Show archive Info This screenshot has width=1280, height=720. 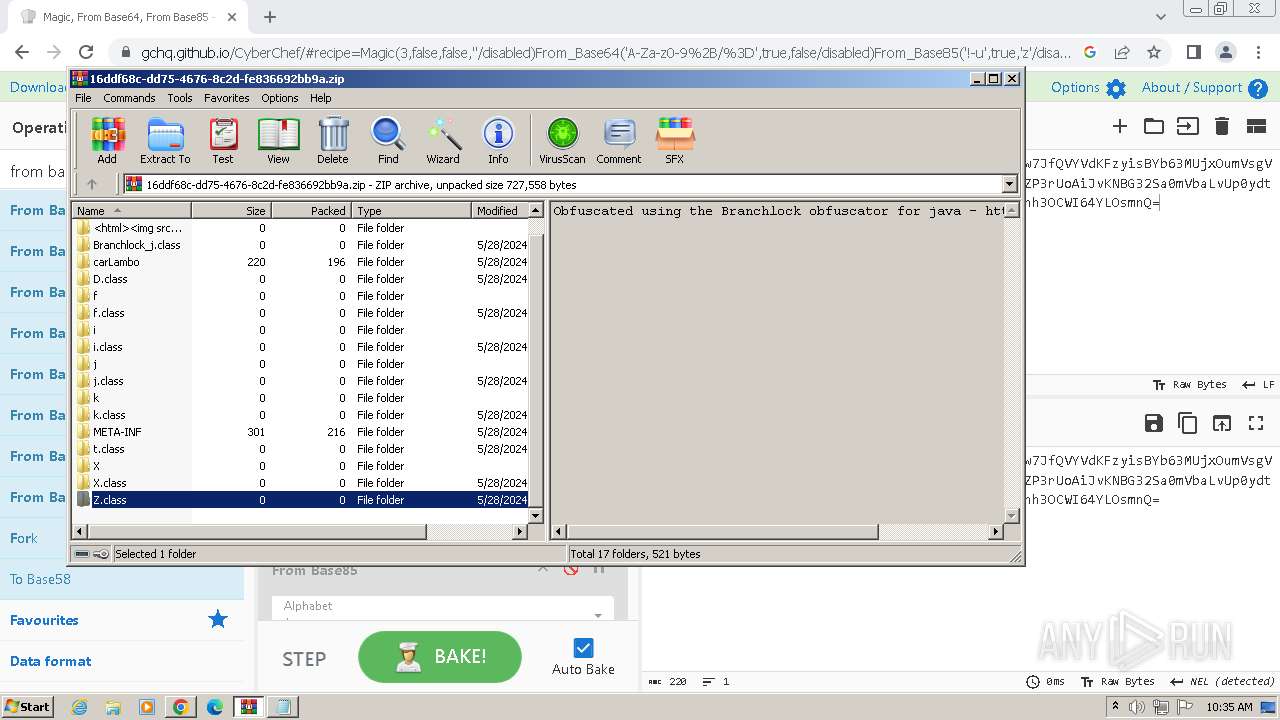click(x=498, y=140)
